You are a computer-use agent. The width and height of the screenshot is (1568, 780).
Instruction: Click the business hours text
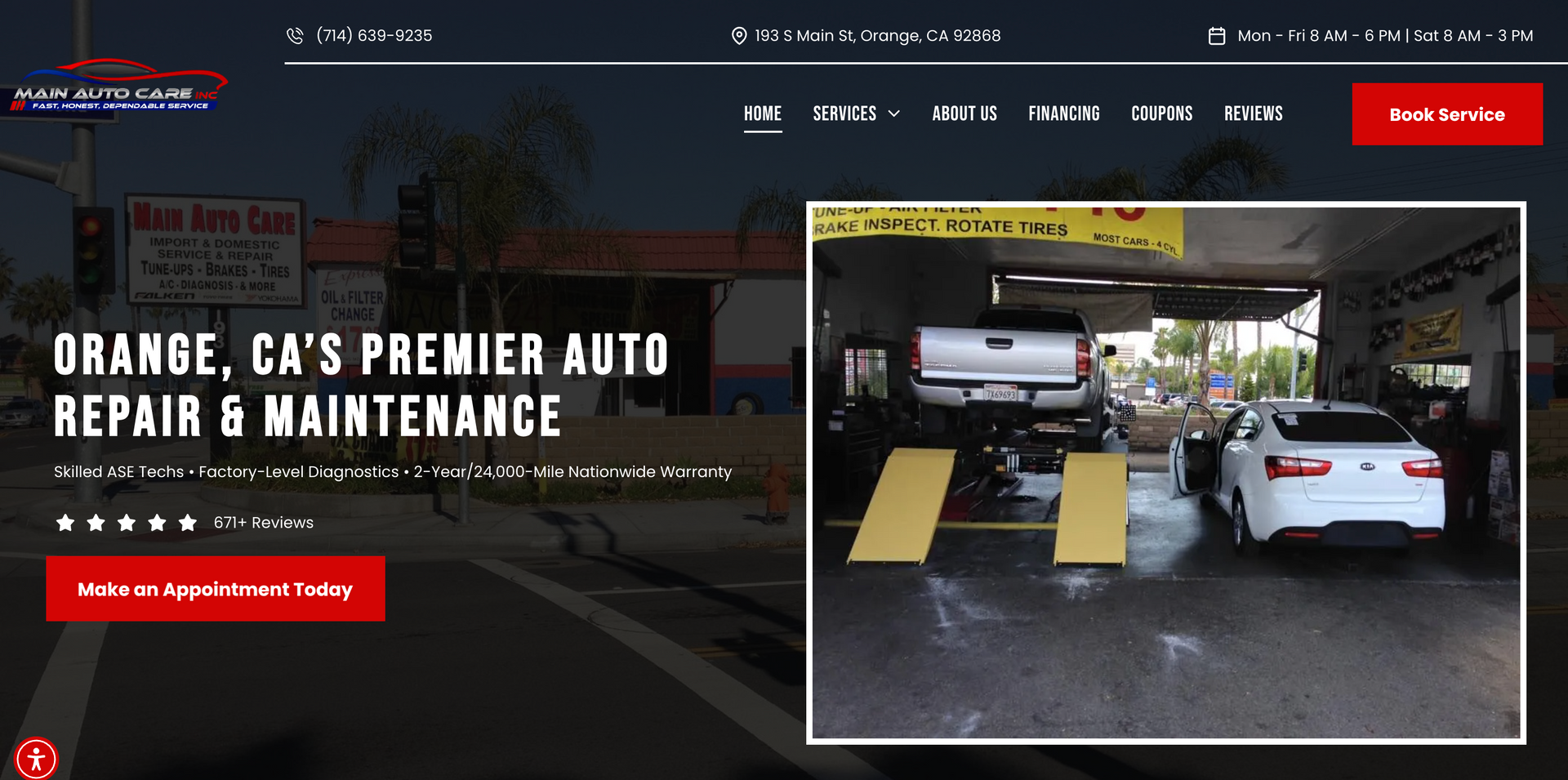(x=1385, y=36)
